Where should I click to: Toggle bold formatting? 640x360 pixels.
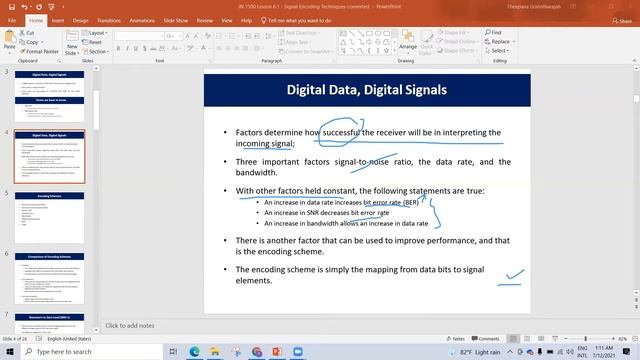[118, 49]
